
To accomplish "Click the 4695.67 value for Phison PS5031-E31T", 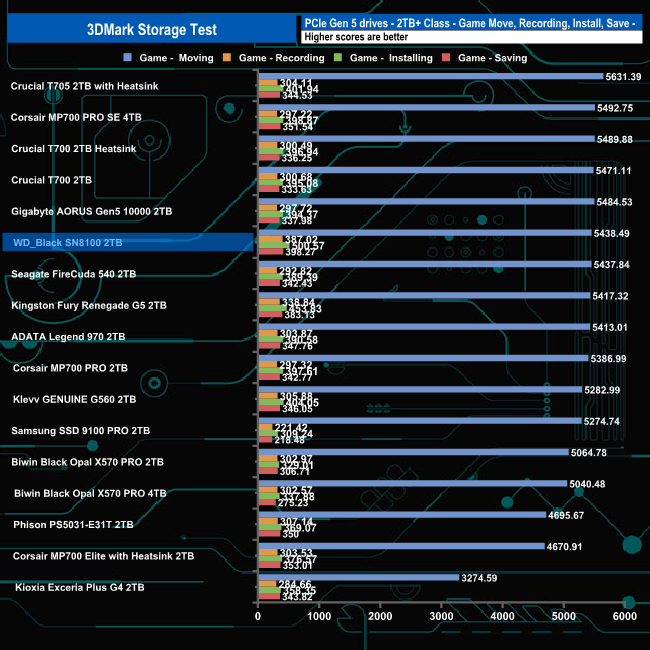I will click(566, 515).
